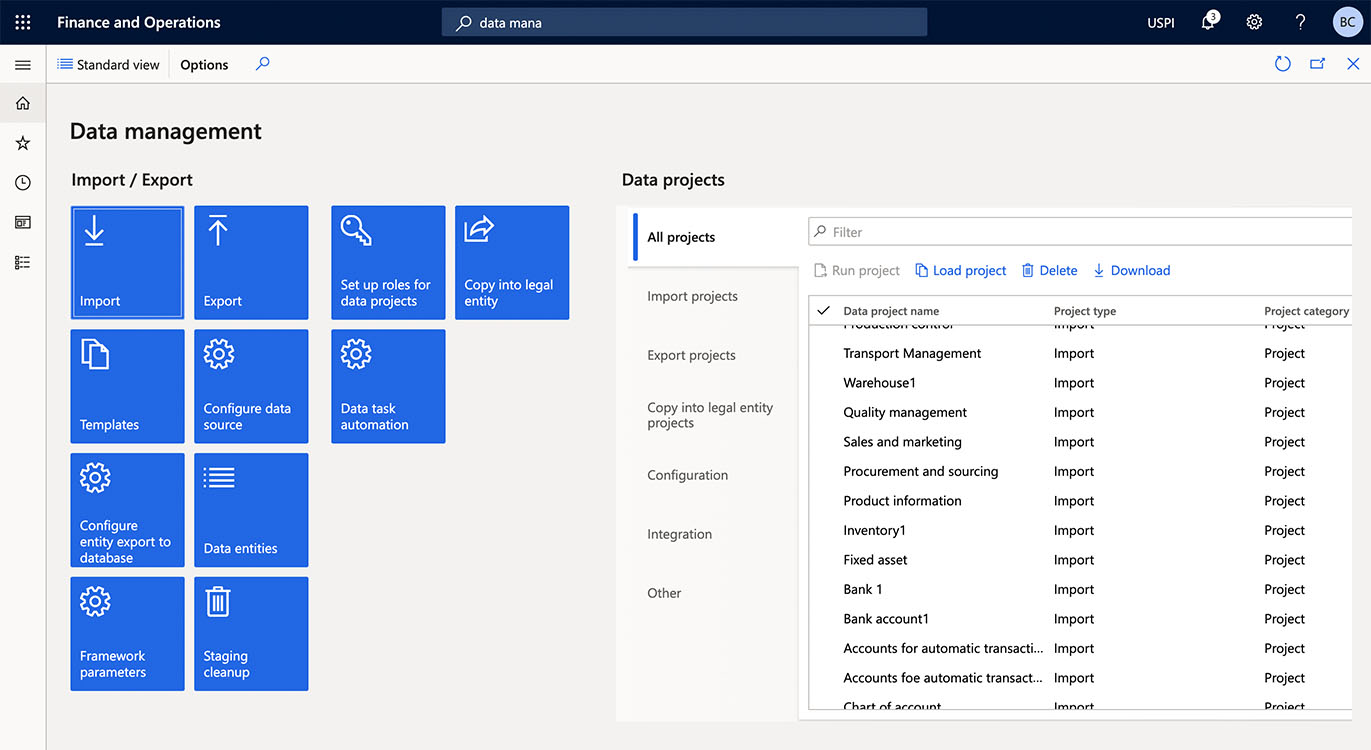Select the Quality management project row

pyautogui.click(x=1080, y=412)
